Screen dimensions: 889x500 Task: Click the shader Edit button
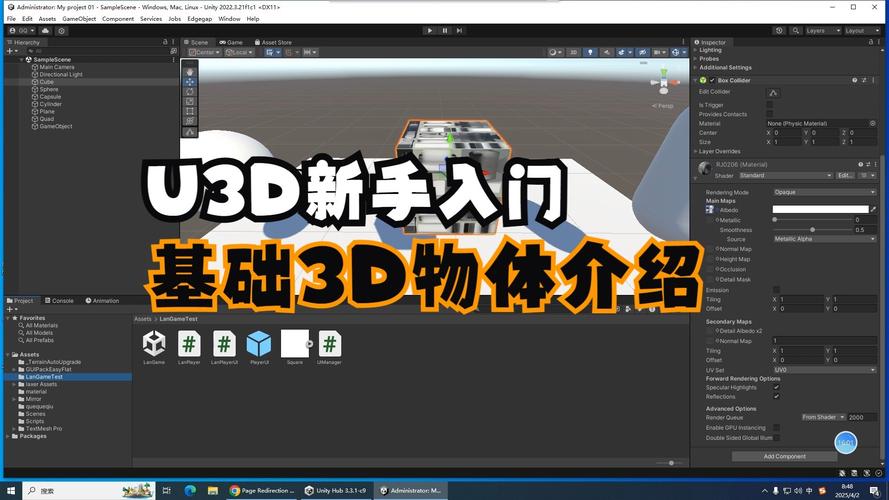pyautogui.click(x=845, y=176)
